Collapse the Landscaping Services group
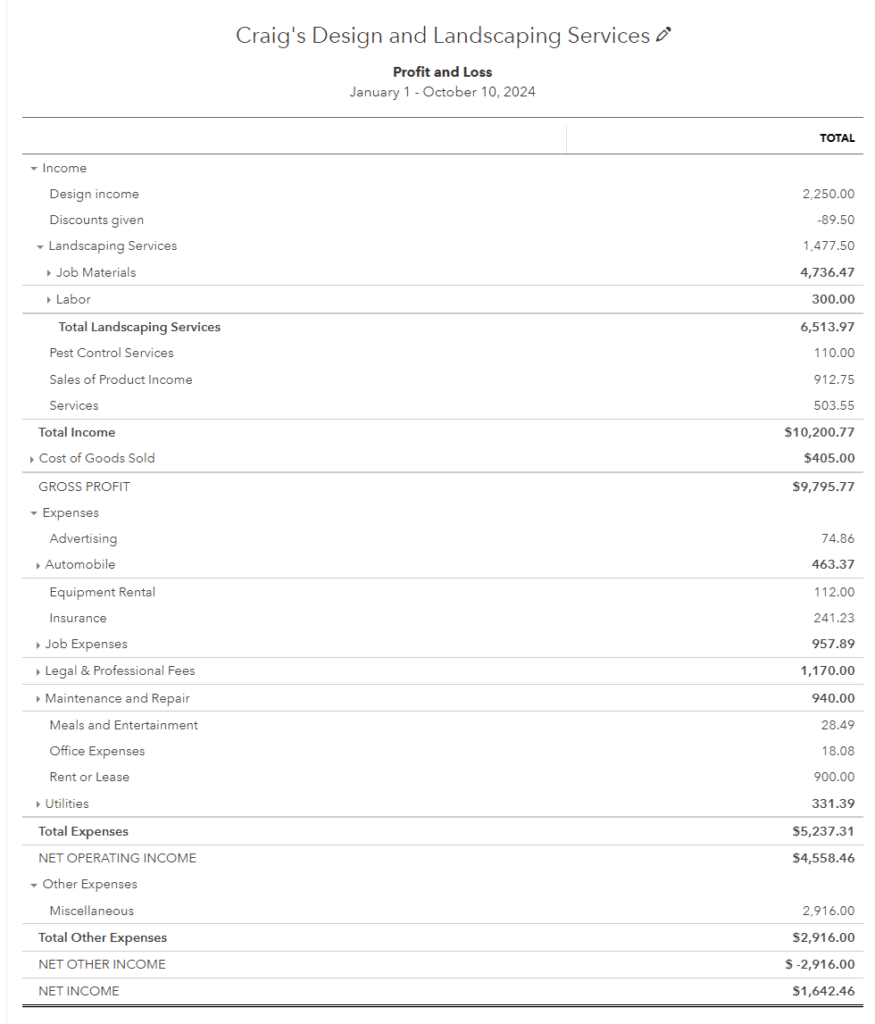The image size is (875, 1024). 40,247
